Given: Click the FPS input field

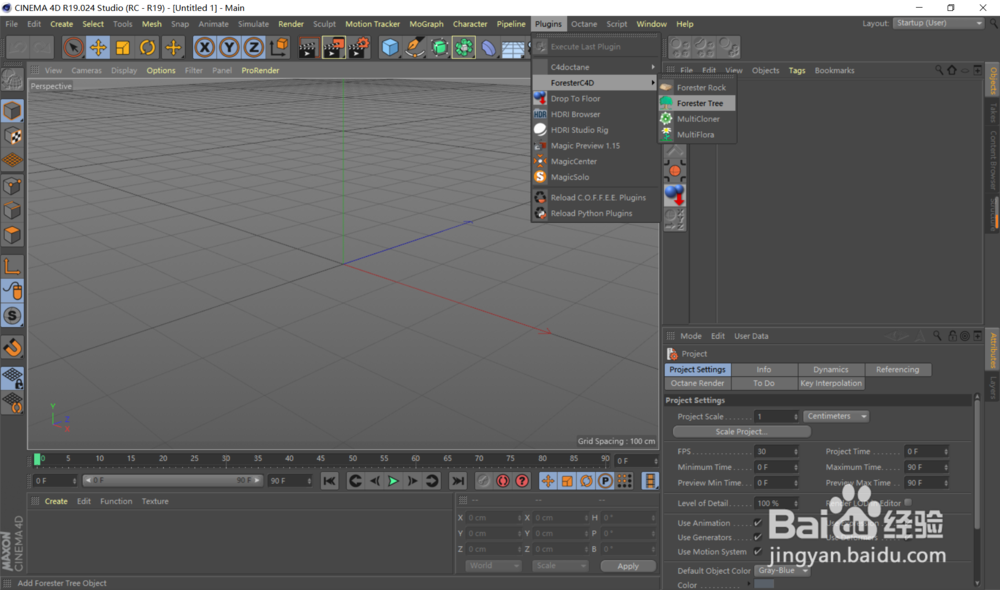Looking at the screenshot, I should (x=776, y=452).
